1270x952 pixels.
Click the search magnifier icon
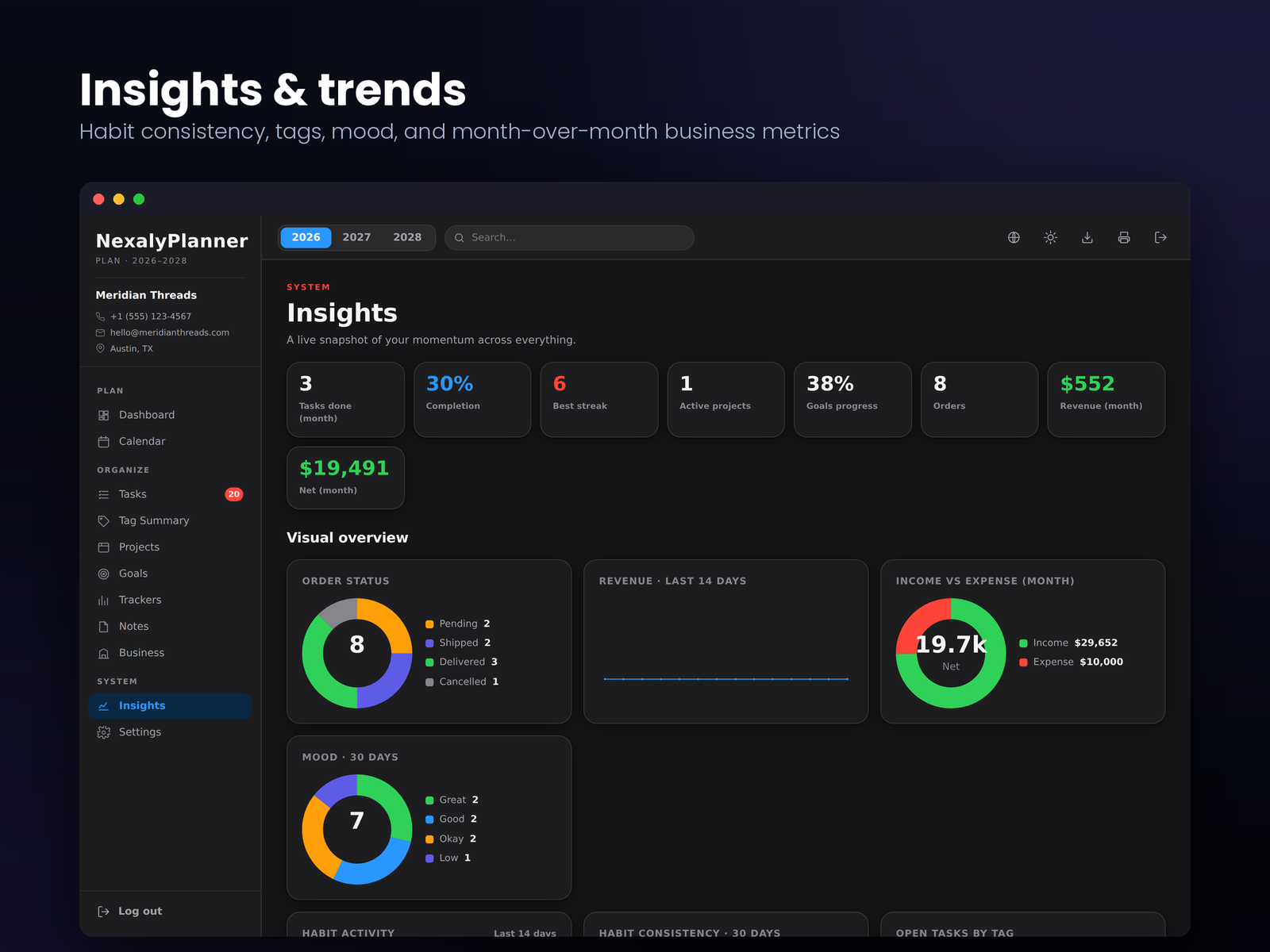(x=459, y=237)
